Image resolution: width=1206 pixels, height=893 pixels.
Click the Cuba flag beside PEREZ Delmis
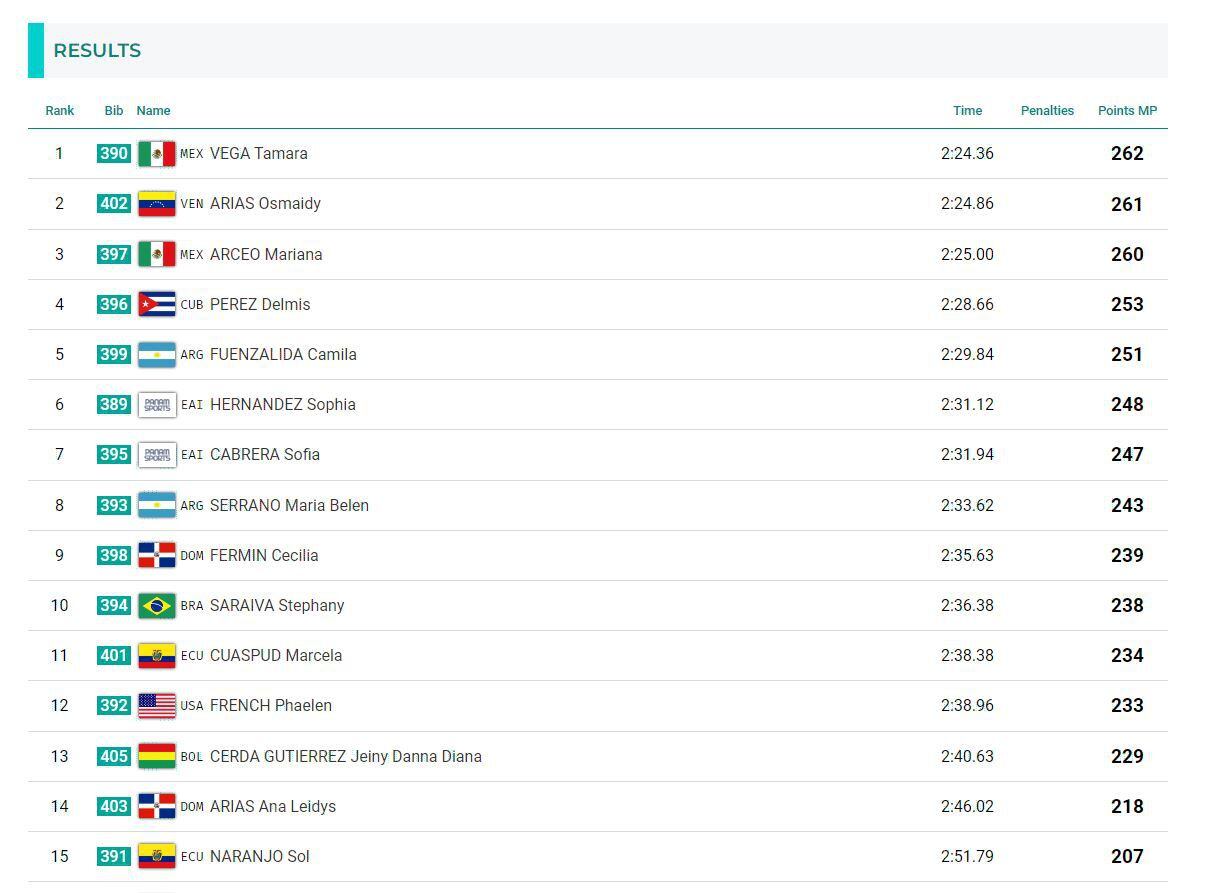coord(156,304)
